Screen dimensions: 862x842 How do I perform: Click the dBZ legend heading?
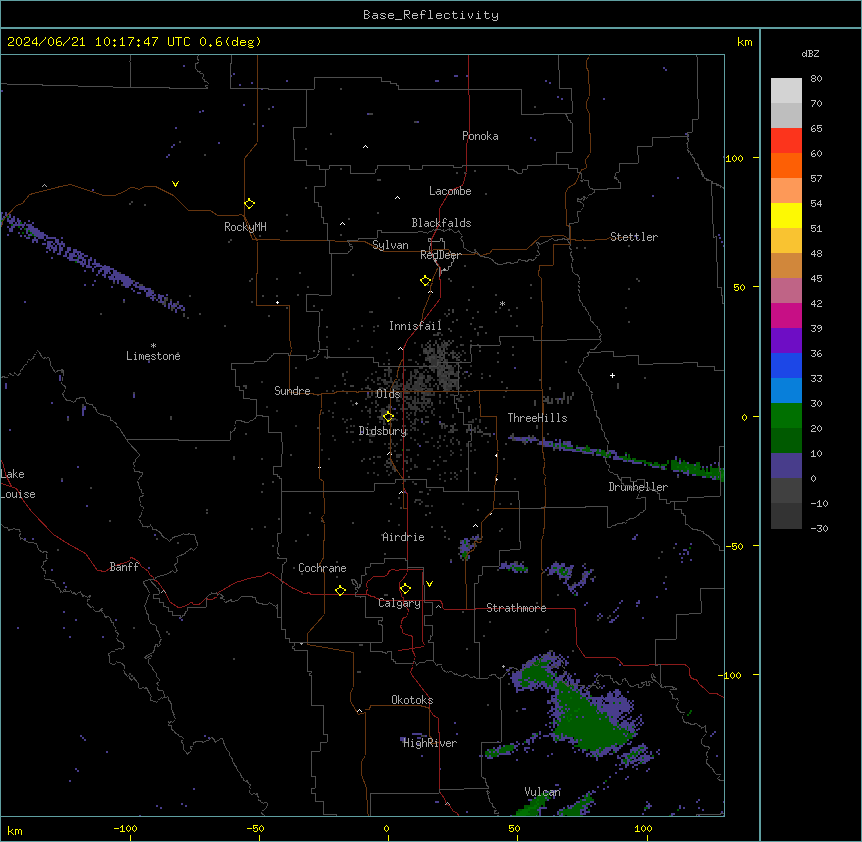pyautogui.click(x=810, y=53)
